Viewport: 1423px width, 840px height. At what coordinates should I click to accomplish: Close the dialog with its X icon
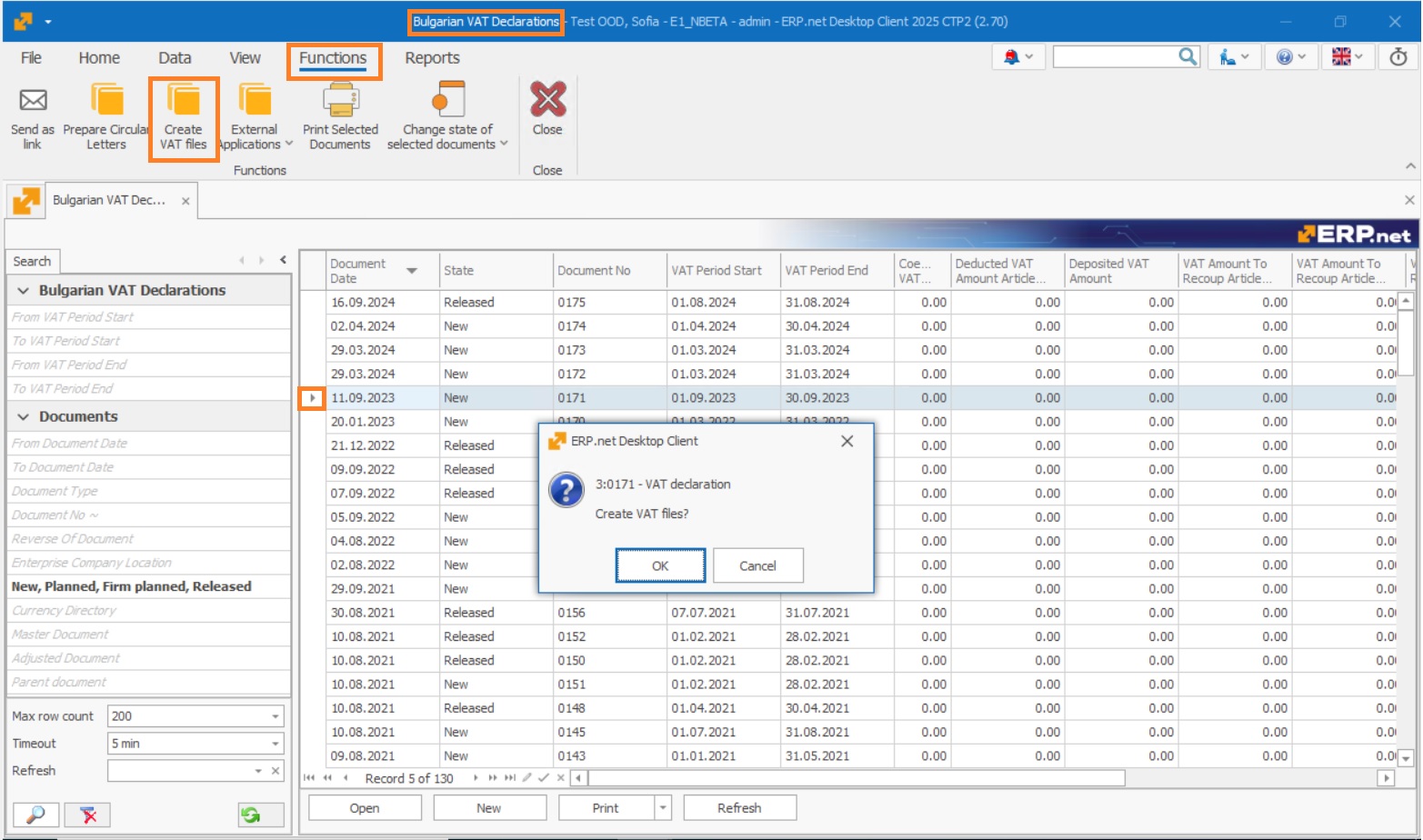point(847,441)
